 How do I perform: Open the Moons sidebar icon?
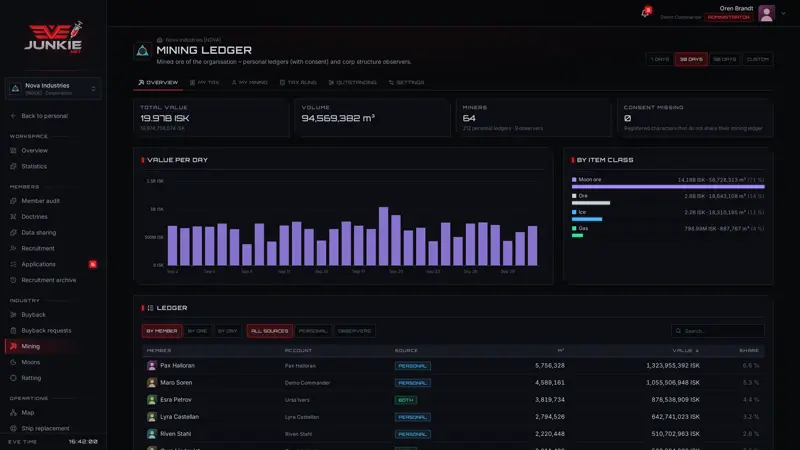(13, 362)
